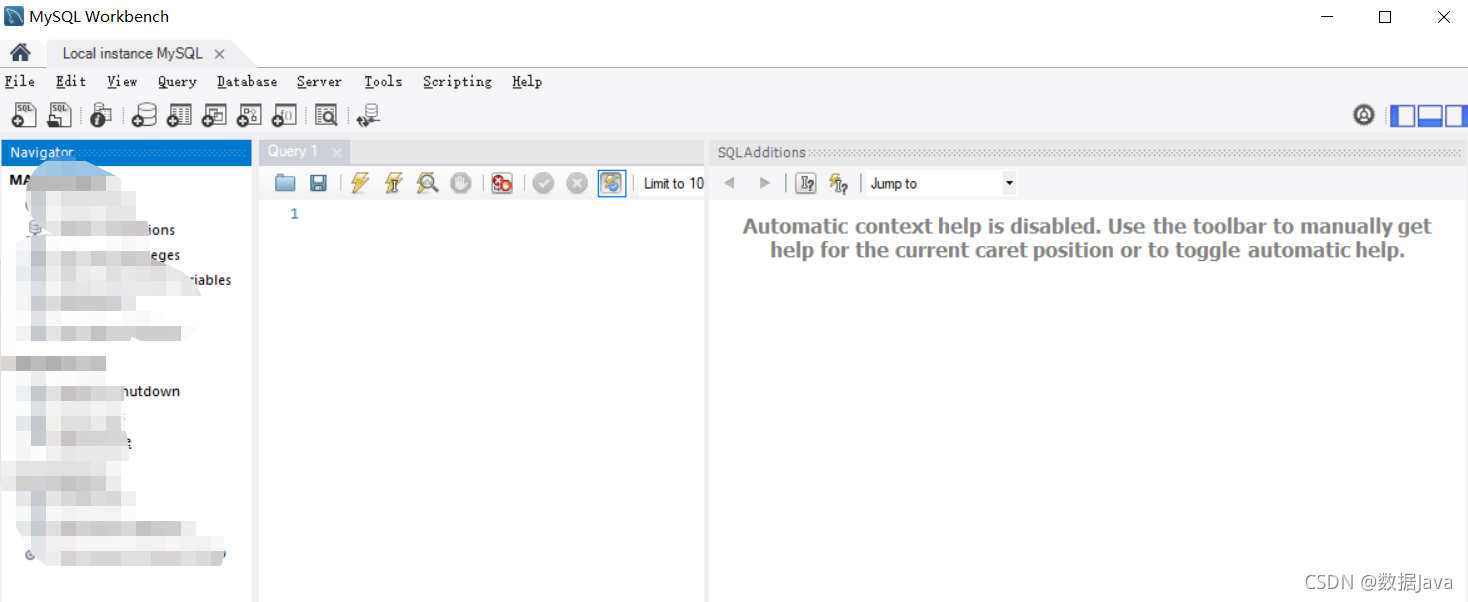Open SQL script file toolbar icon

[60, 115]
